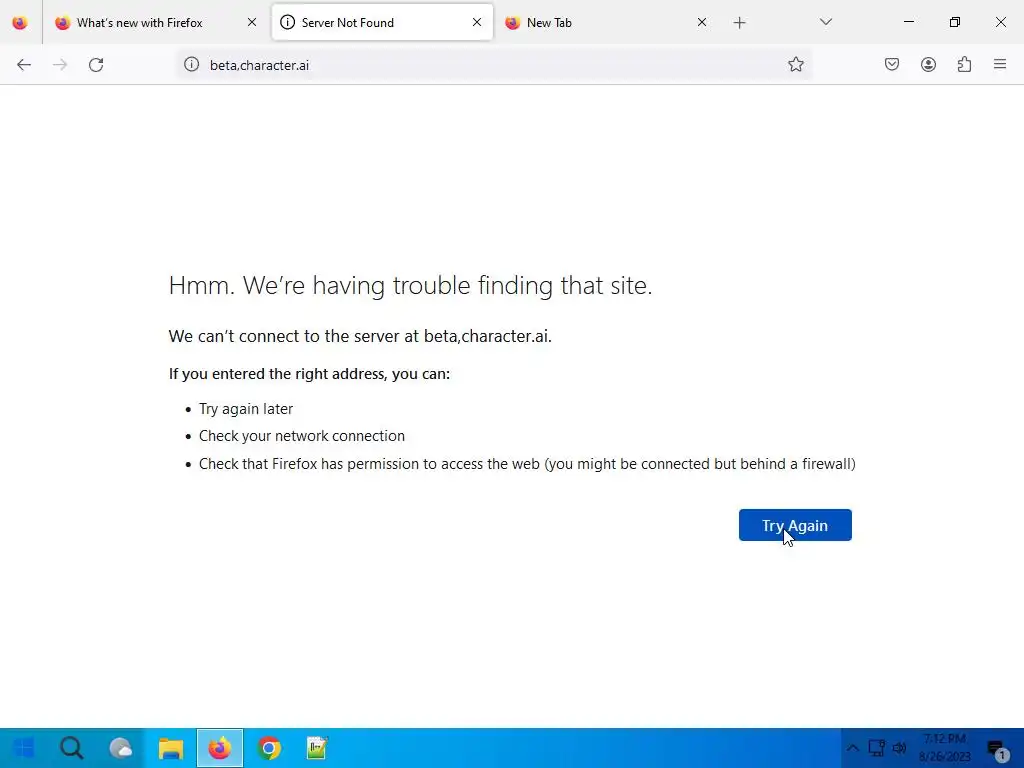Click the Firefox taskbar icon
Image resolution: width=1024 pixels, height=768 pixels.
pyautogui.click(x=220, y=748)
